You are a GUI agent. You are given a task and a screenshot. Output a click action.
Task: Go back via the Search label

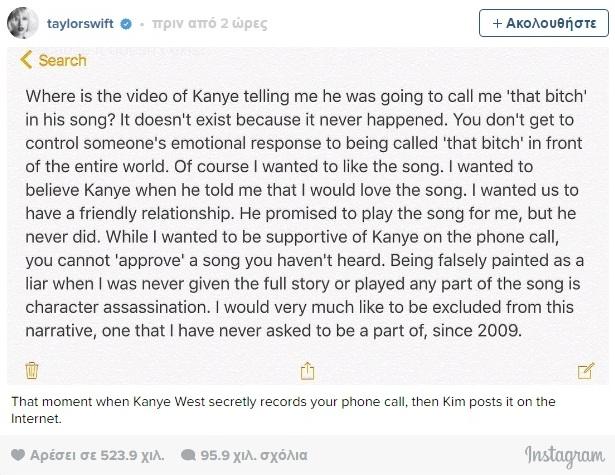(62, 61)
